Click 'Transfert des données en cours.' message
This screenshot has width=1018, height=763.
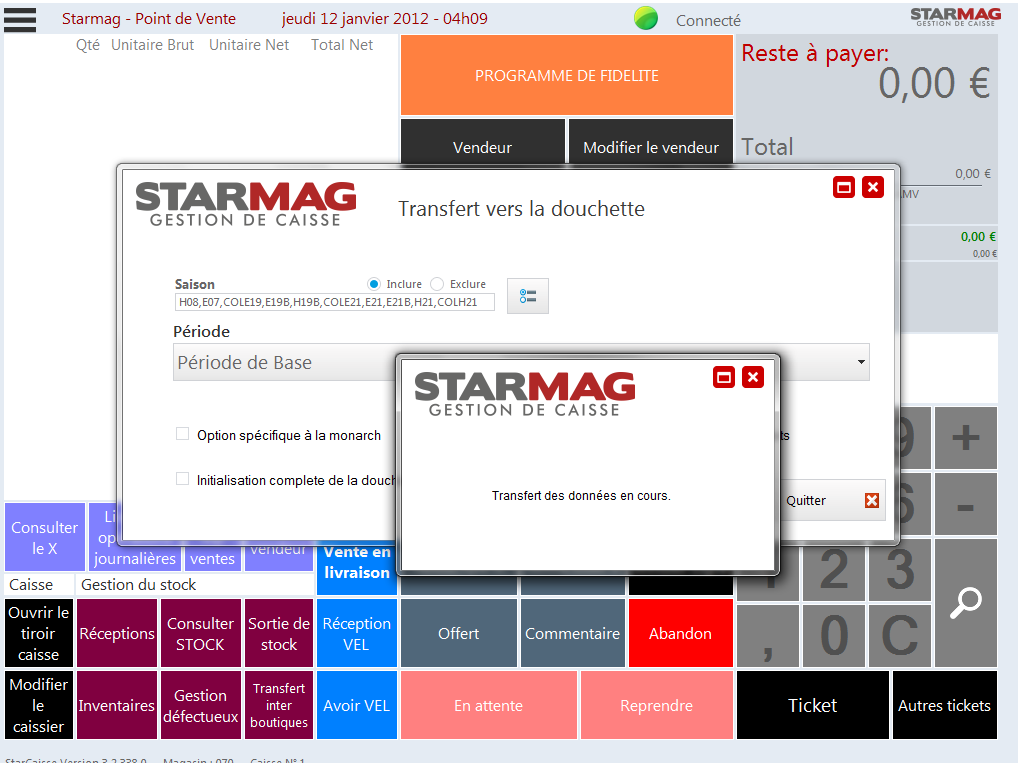(x=581, y=495)
